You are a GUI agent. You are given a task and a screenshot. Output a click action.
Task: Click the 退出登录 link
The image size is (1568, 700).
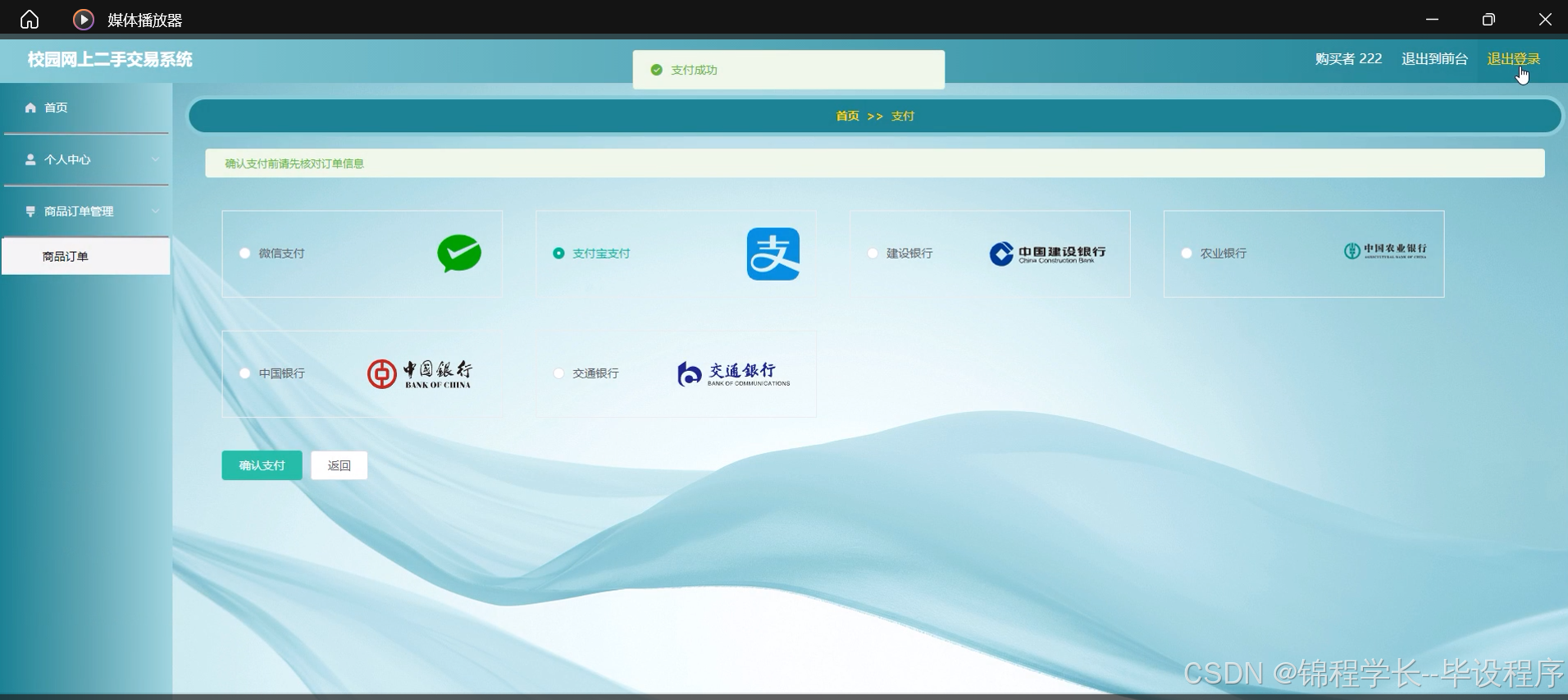(1514, 59)
